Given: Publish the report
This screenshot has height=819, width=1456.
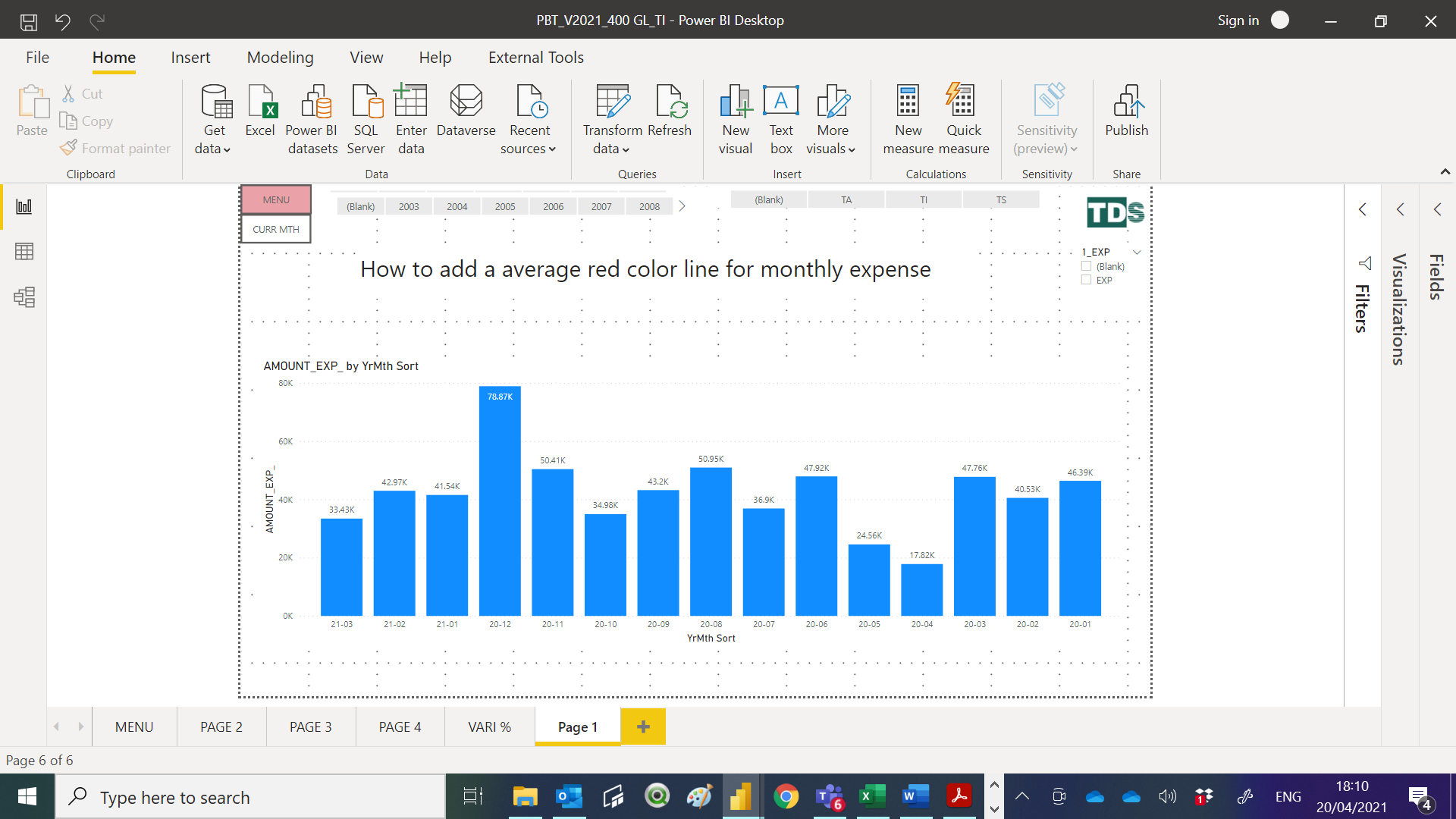Looking at the screenshot, I should (x=1127, y=111).
